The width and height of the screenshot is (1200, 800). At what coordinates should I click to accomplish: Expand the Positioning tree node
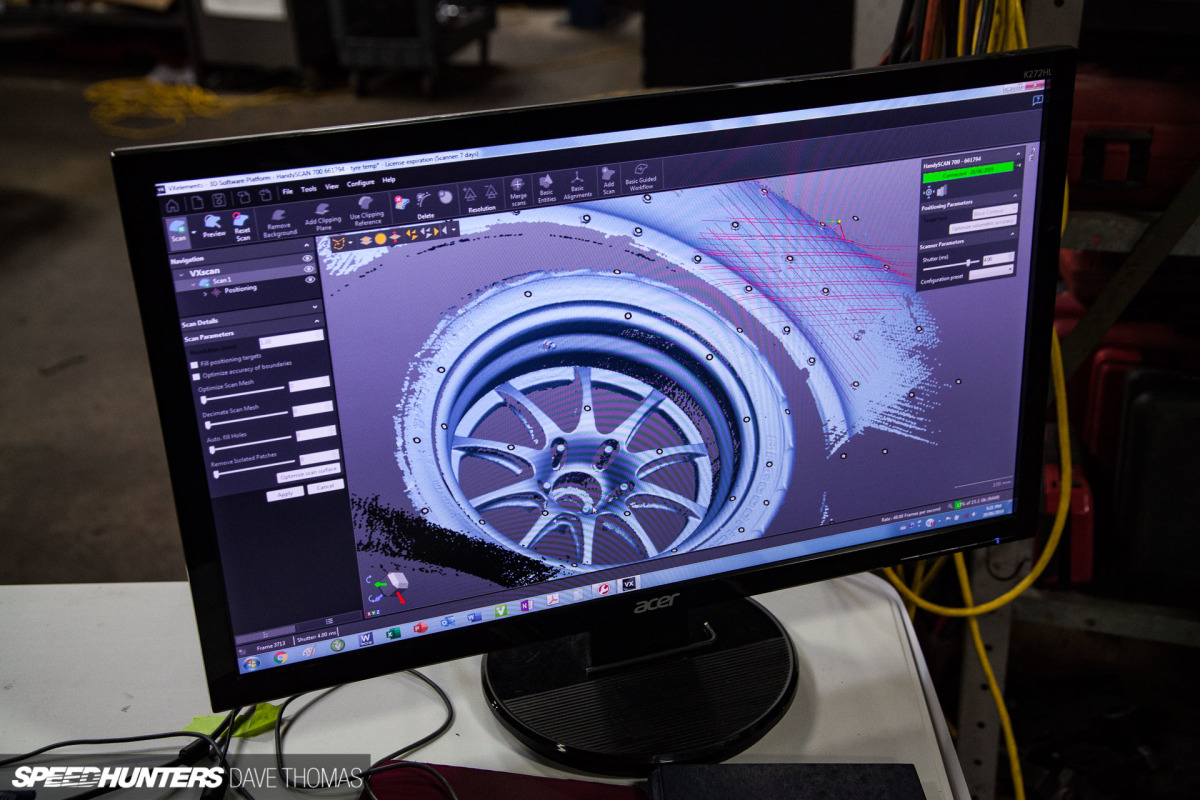pyautogui.click(x=205, y=294)
